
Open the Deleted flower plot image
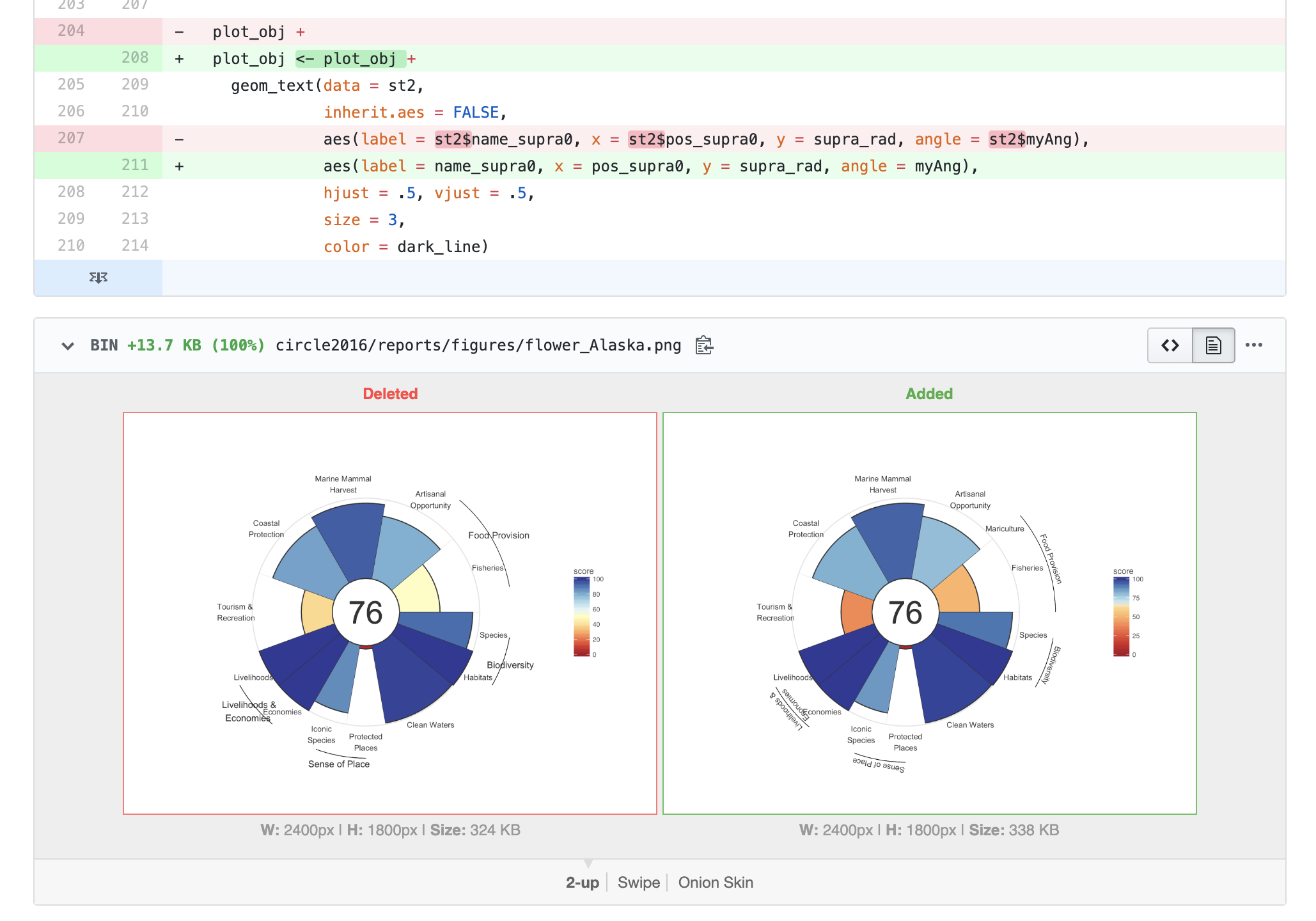390,613
